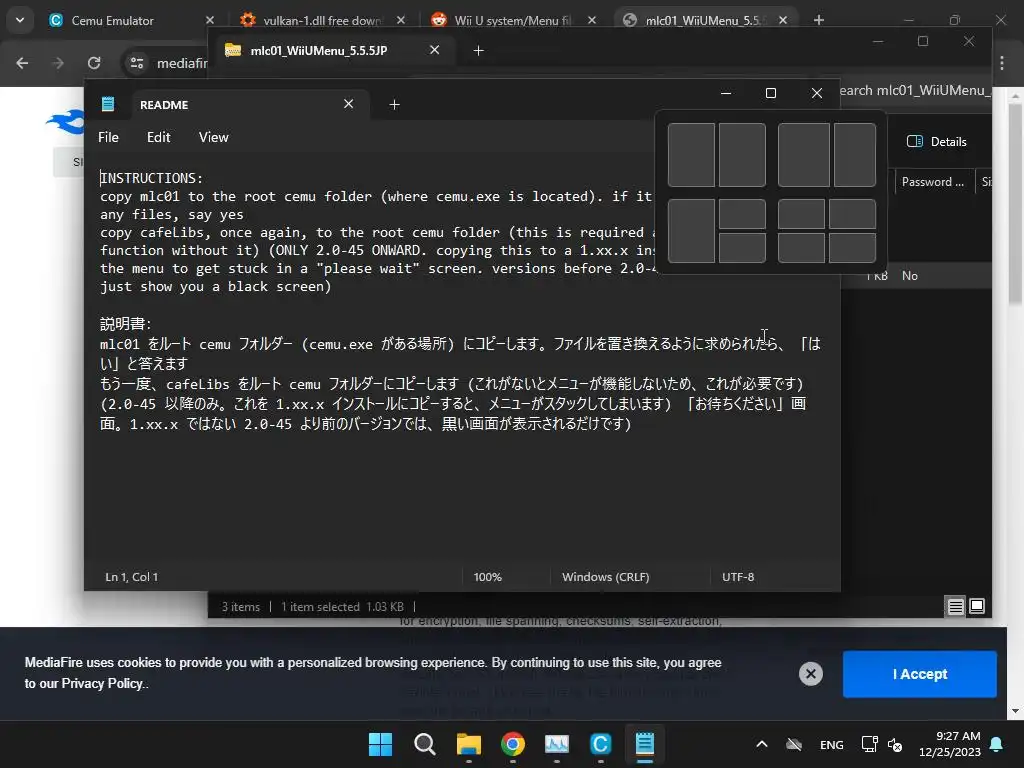Snap to wide left two-column zone
The height and width of the screenshot is (768, 1024).
pyautogui.click(x=804, y=155)
